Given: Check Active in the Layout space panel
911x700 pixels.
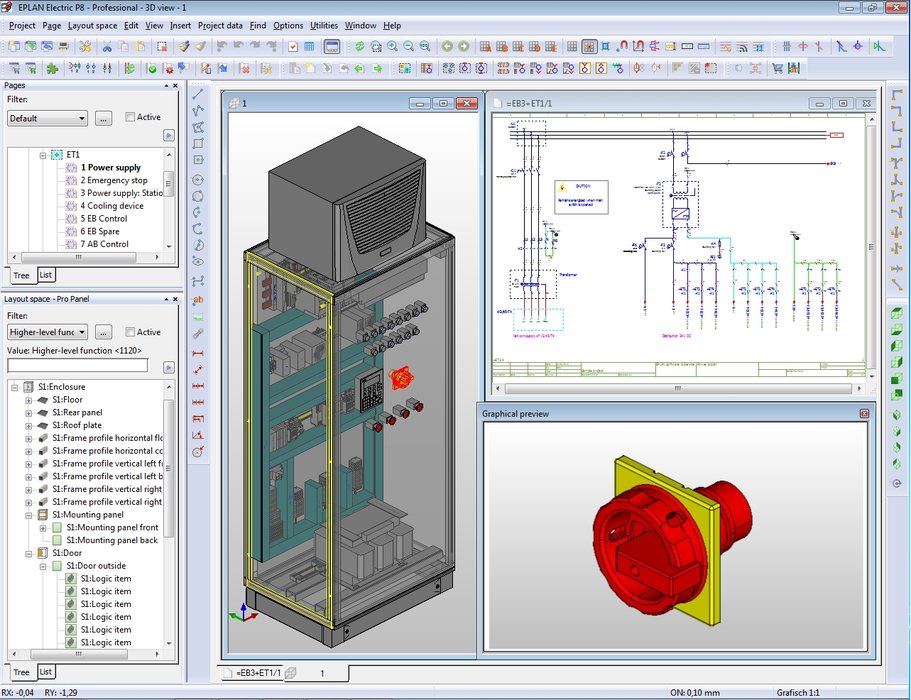Looking at the screenshot, I should [130, 331].
